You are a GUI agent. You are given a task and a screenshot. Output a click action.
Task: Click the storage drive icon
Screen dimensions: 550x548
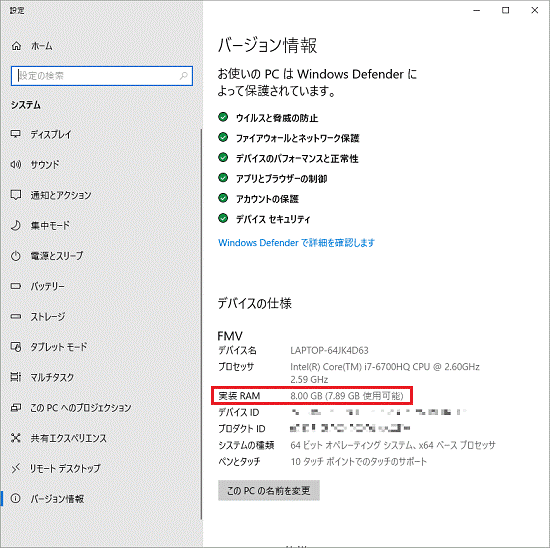(16, 316)
